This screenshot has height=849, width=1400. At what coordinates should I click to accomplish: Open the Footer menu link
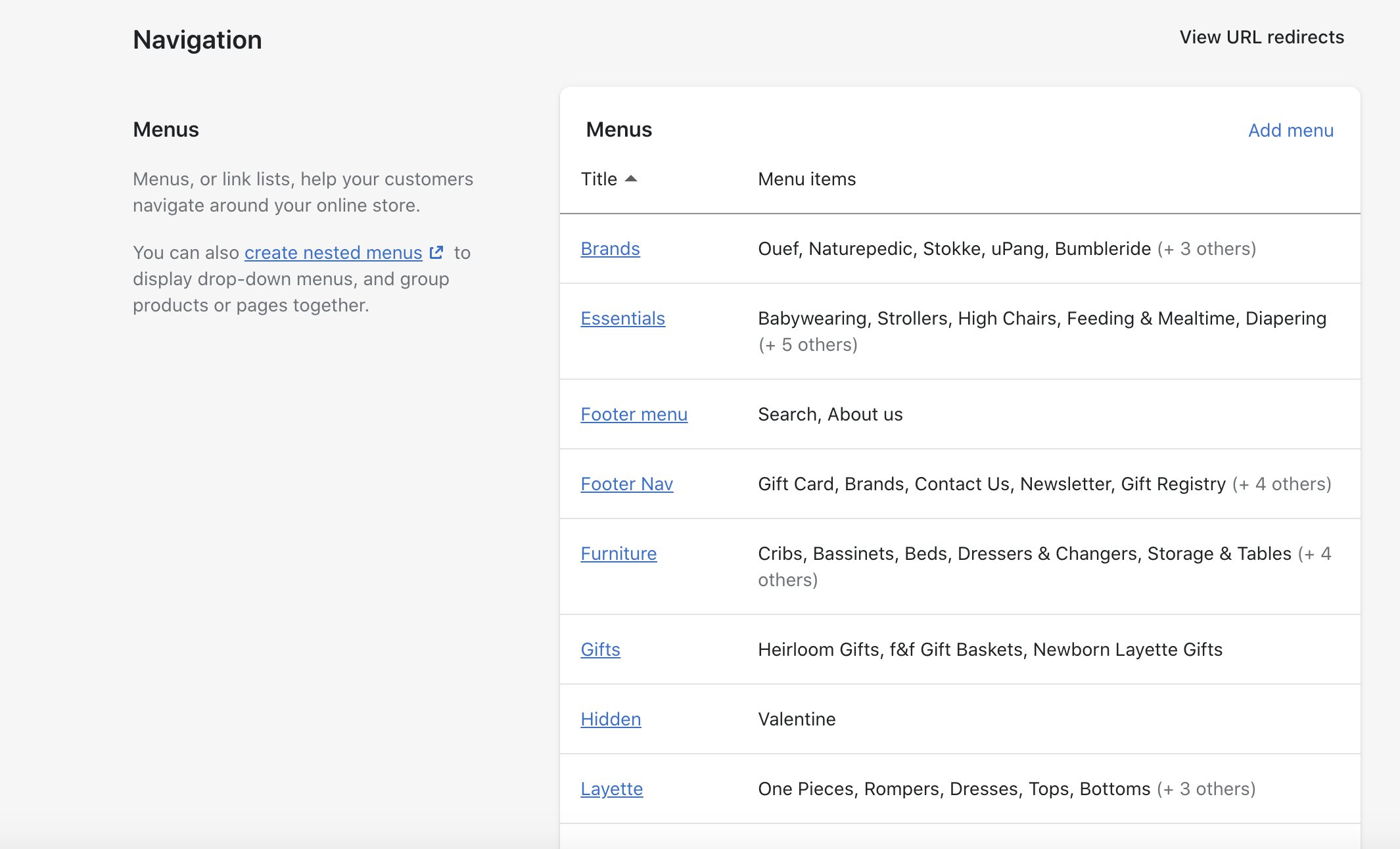pos(634,414)
